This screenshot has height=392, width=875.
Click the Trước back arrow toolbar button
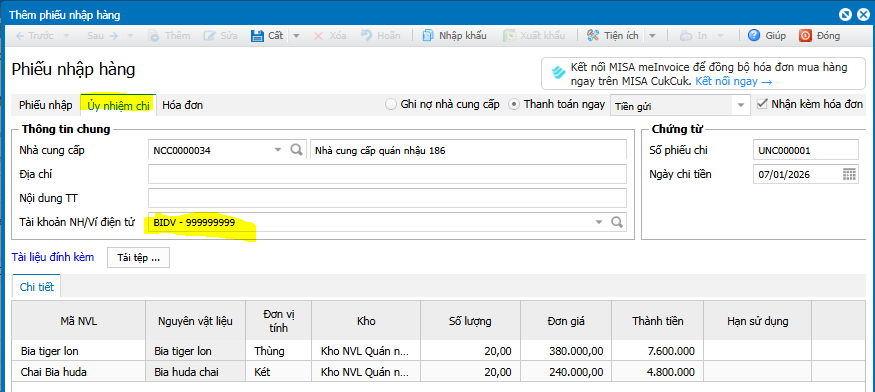(x=34, y=36)
